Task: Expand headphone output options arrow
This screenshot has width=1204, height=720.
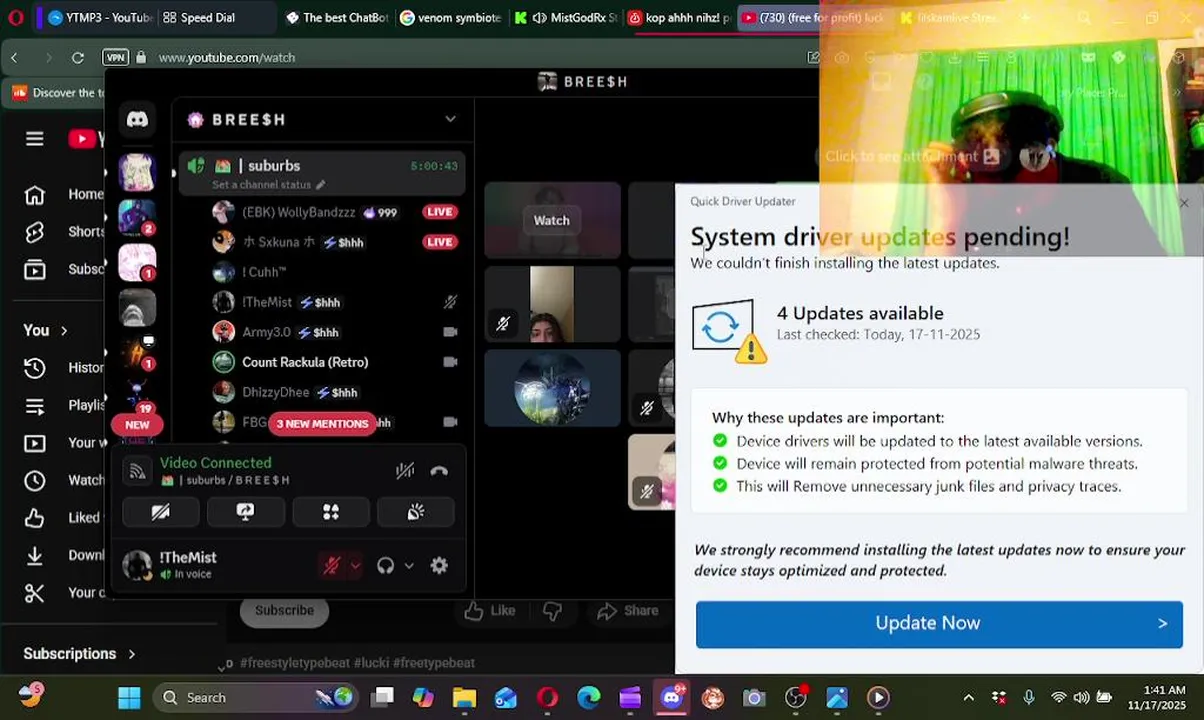Action: pyautogui.click(x=408, y=566)
